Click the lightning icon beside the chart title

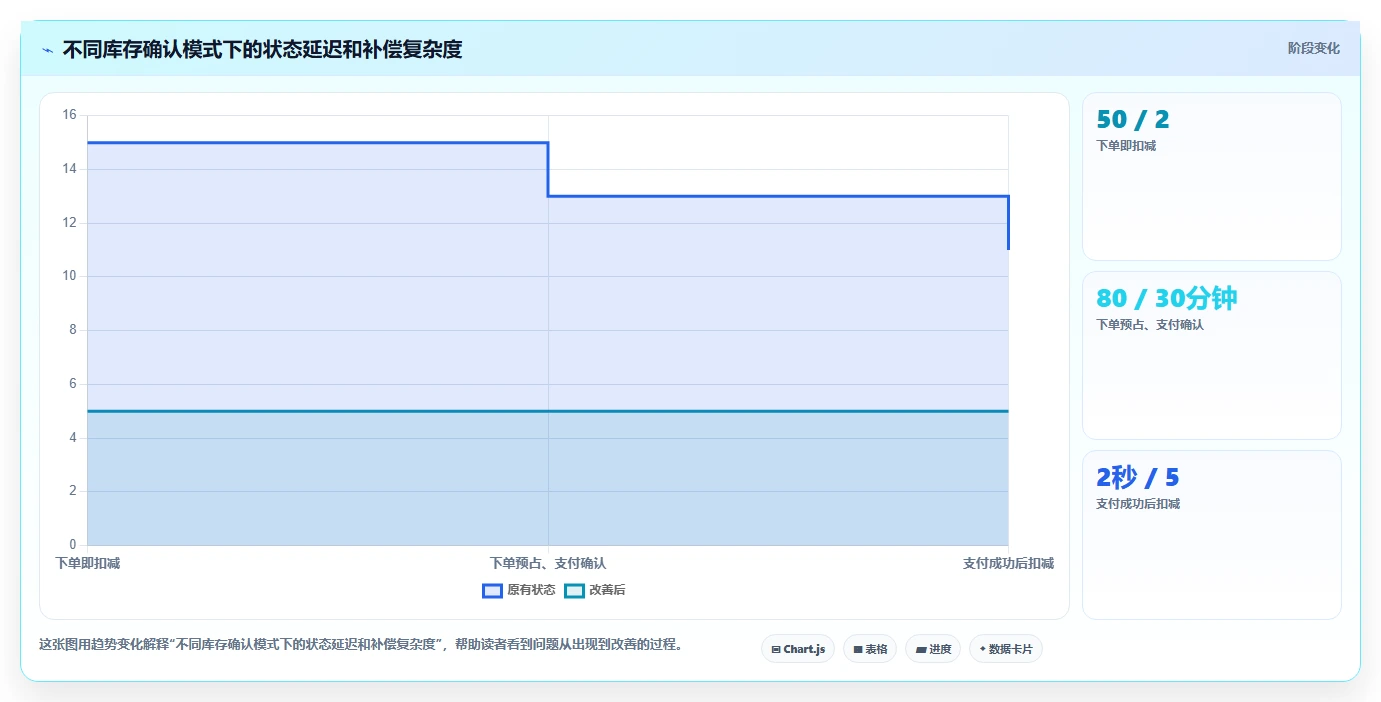[x=47, y=50]
